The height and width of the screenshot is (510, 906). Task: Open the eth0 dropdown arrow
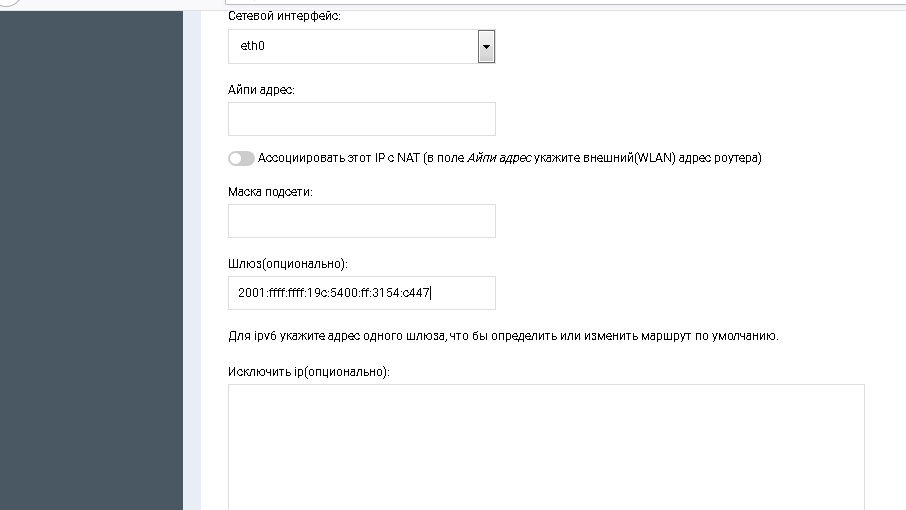click(x=486, y=46)
